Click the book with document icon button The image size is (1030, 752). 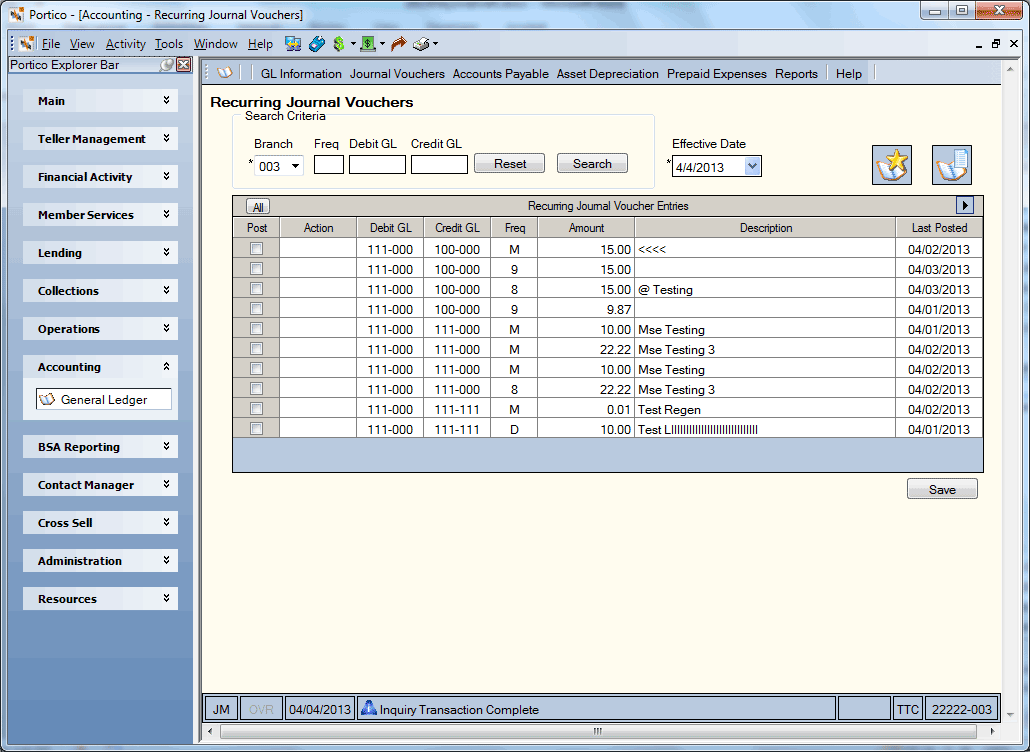(x=951, y=165)
